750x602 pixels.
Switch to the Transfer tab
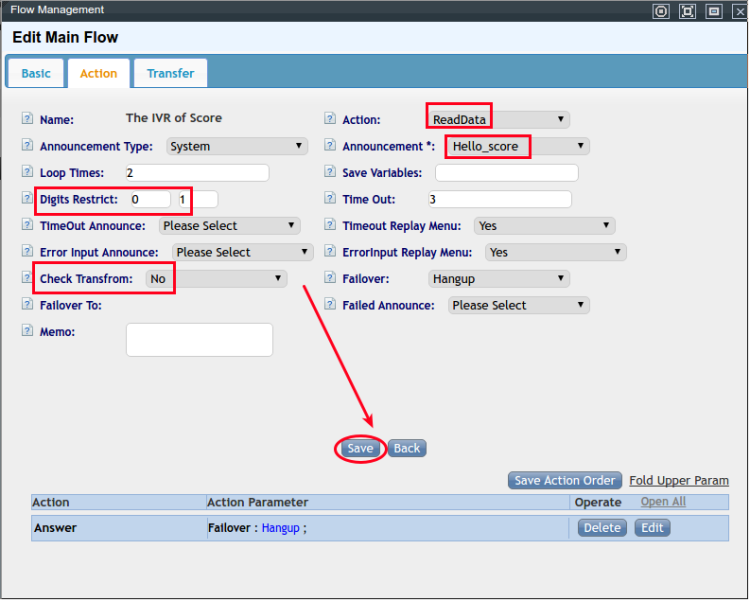point(170,73)
